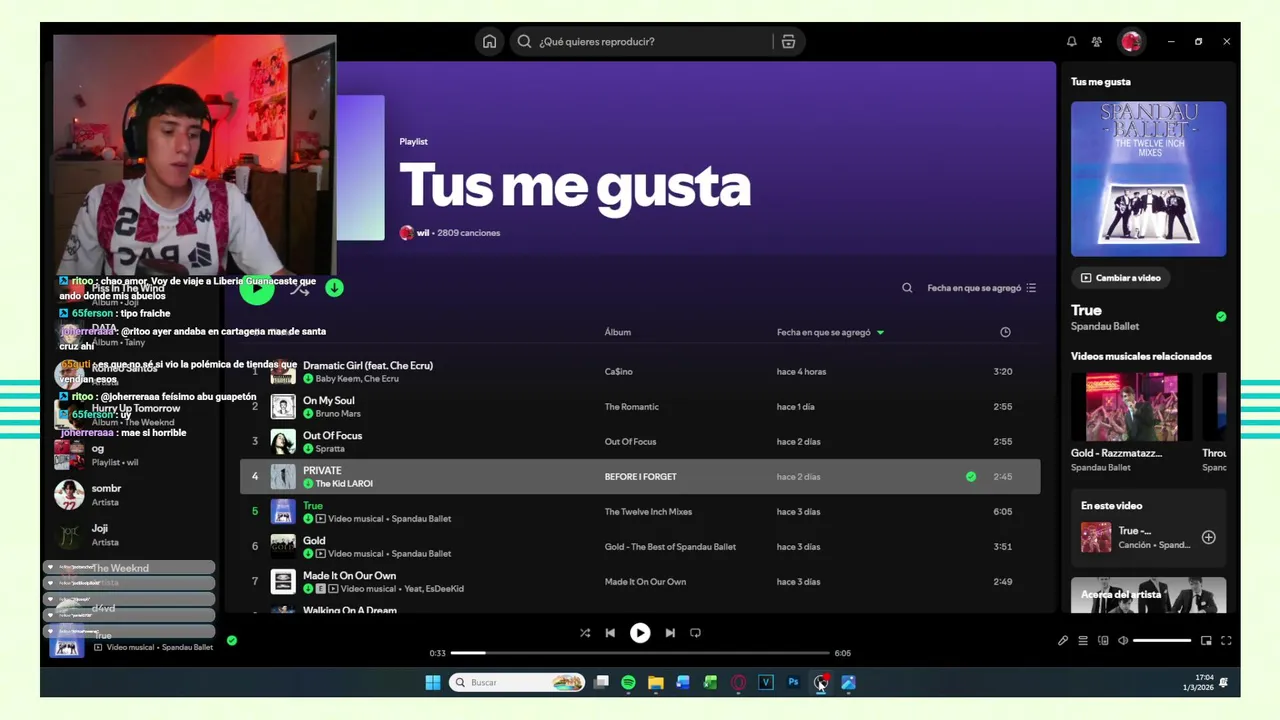Open Task View from the taskbar

[601, 683]
